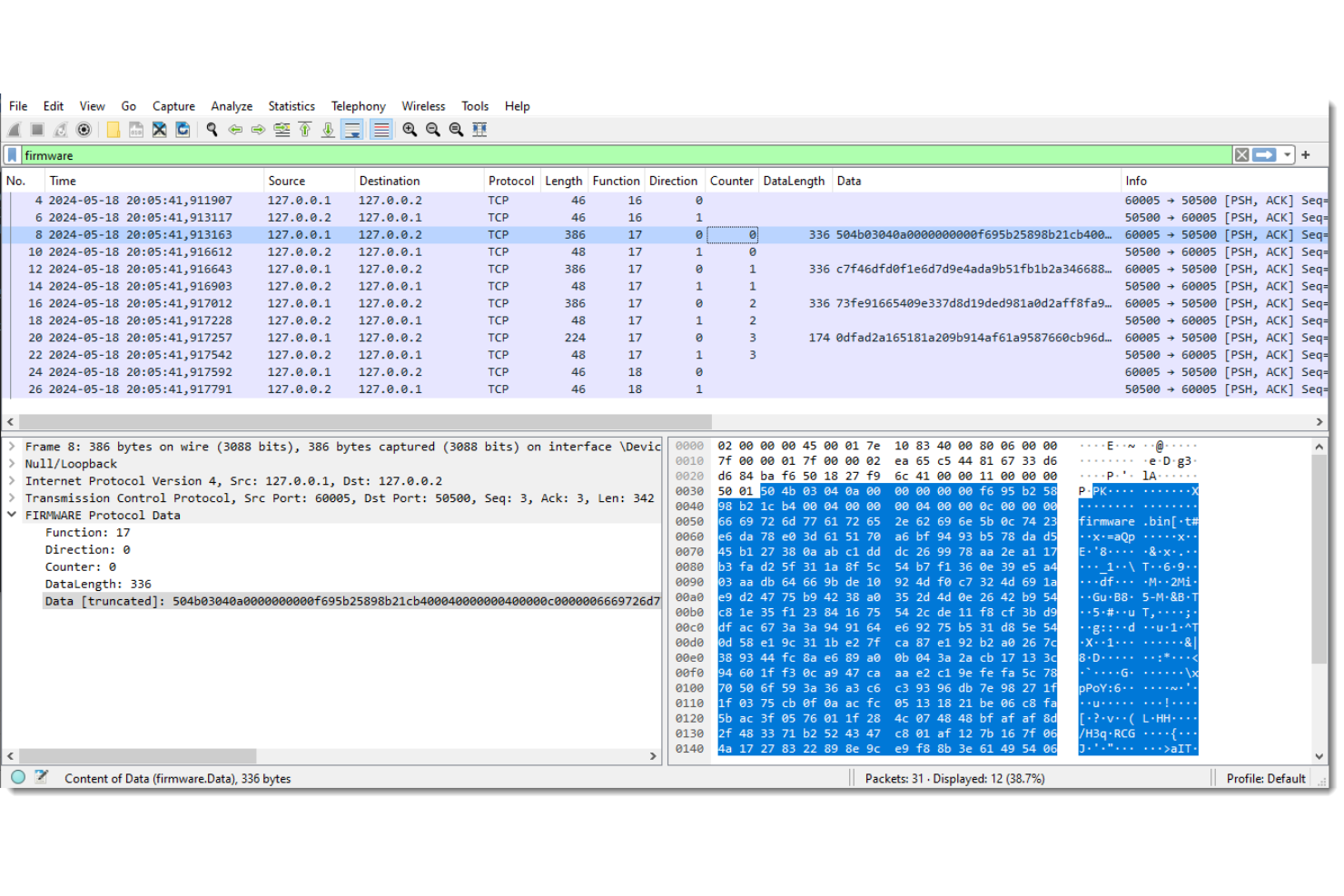Open the Wireless menu
The width and height of the screenshot is (1344, 896).
[x=423, y=106]
